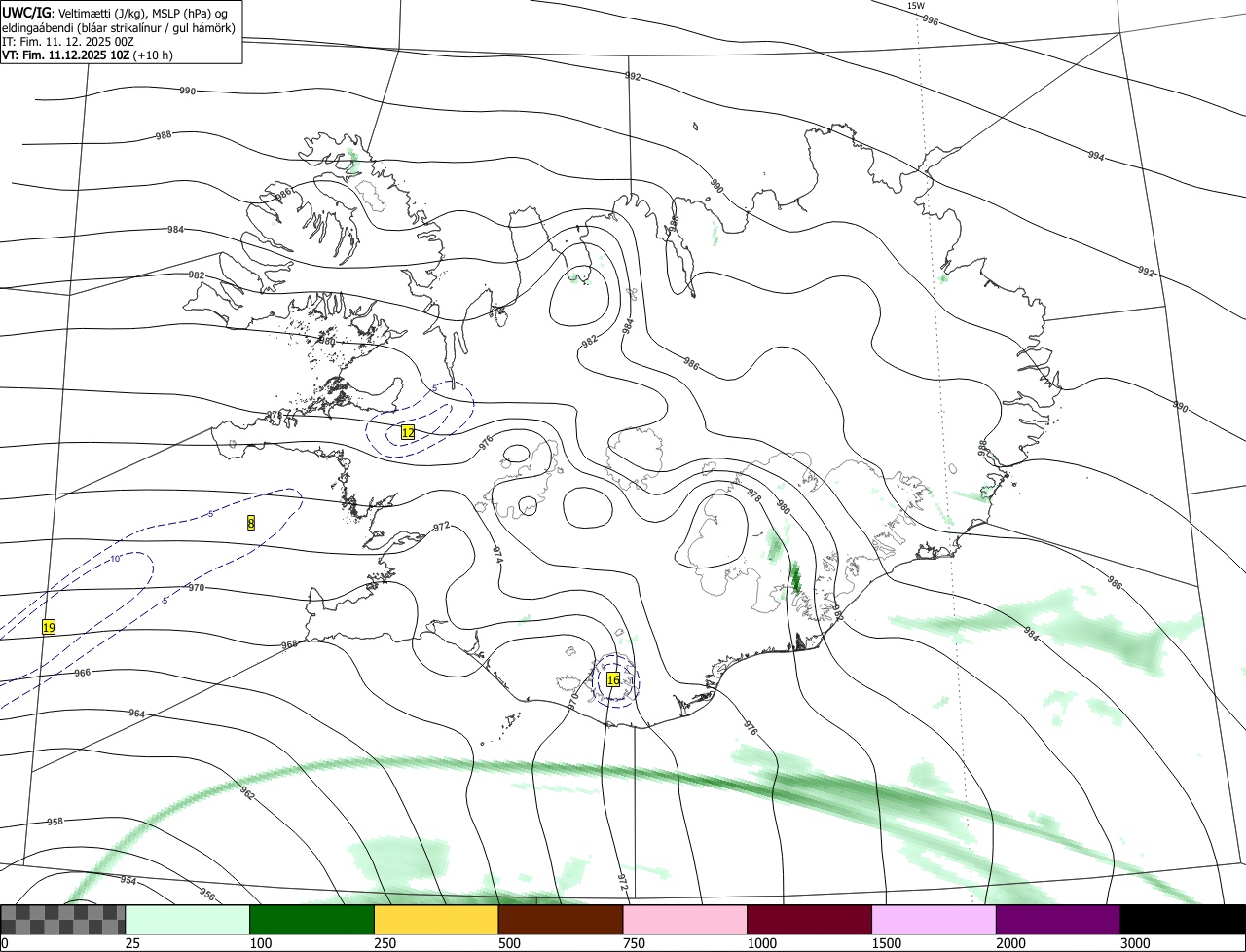Click the '15W' longitude label

tap(915, 6)
